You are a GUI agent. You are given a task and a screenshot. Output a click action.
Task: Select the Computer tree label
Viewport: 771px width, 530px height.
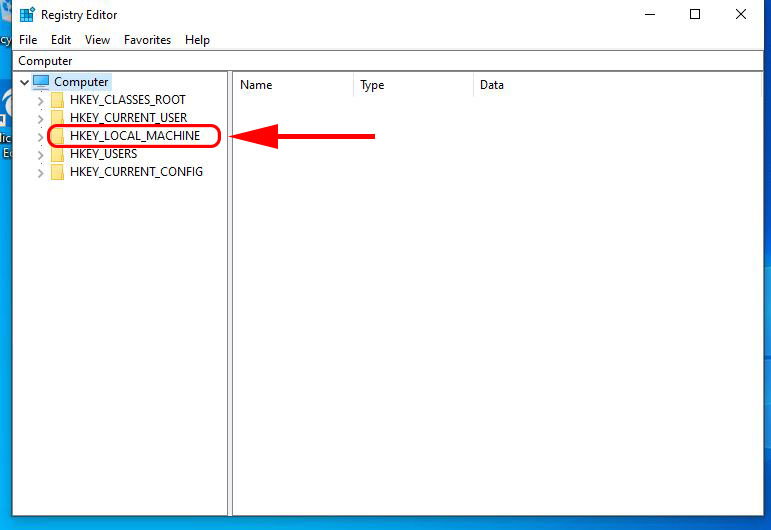pos(81,82)
